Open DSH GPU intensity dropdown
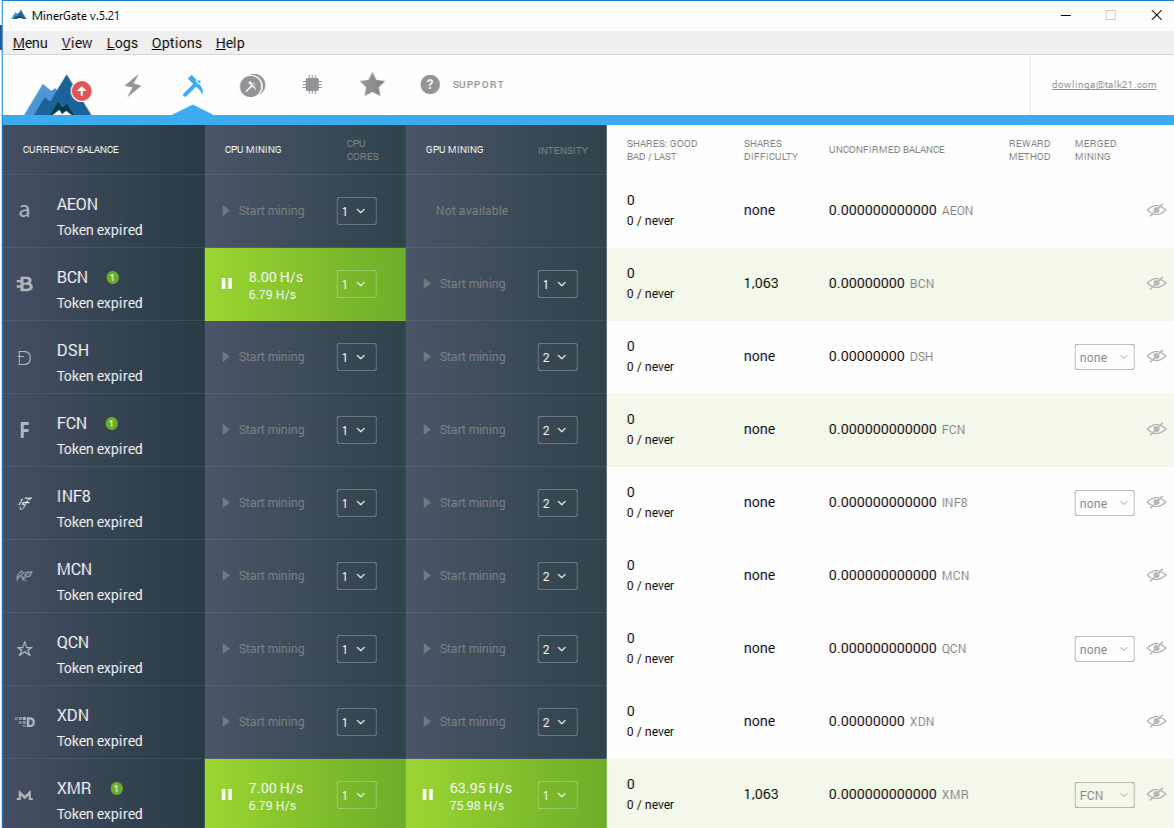Viewport: 1174px width, 828px height. pos(557,357)
